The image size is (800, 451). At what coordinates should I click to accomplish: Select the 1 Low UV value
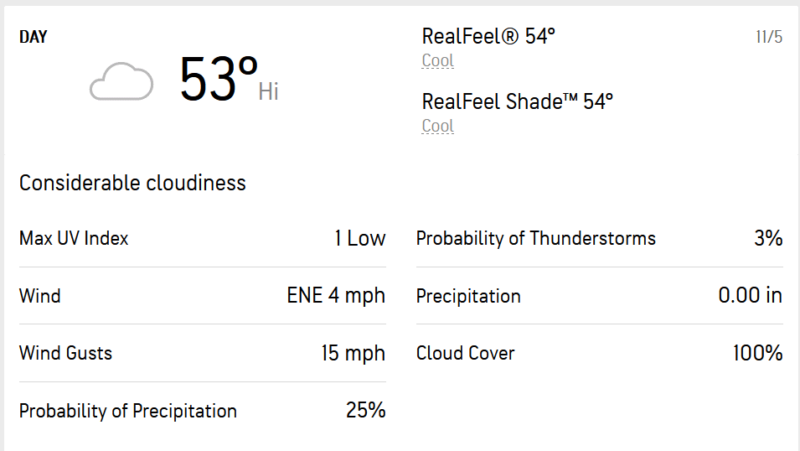click(360, 238)
